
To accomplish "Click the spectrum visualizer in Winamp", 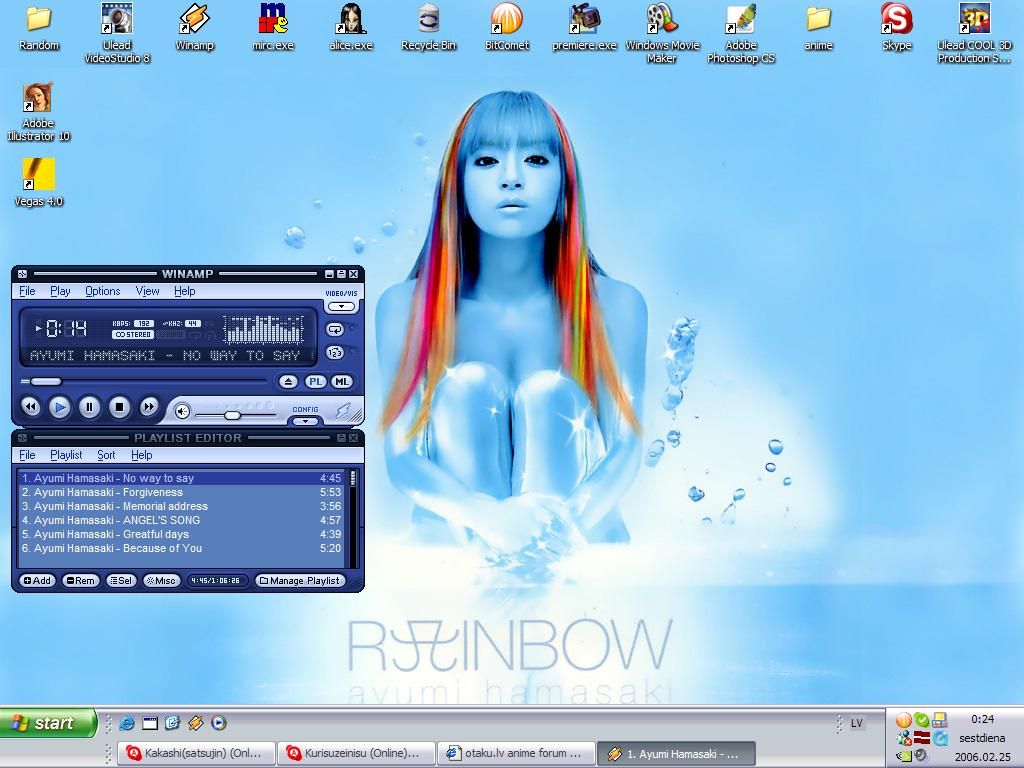I will 264,329.
